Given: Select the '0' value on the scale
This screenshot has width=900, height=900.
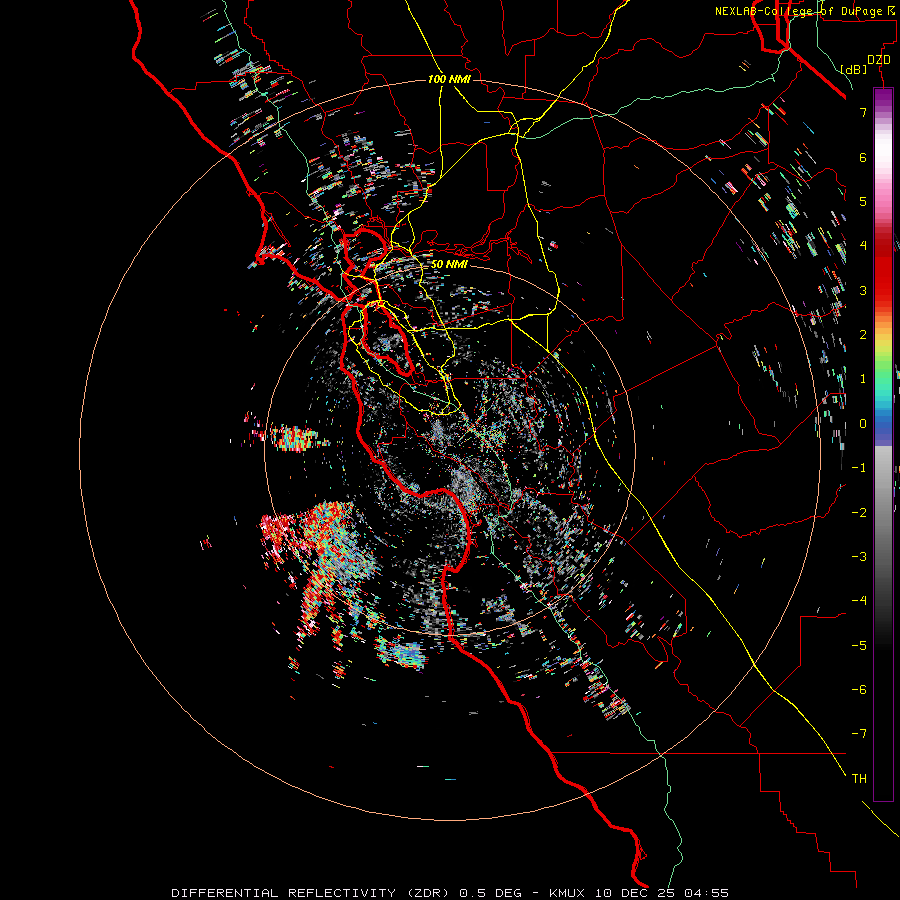Looking at the screenshot, I should (863, 424).
